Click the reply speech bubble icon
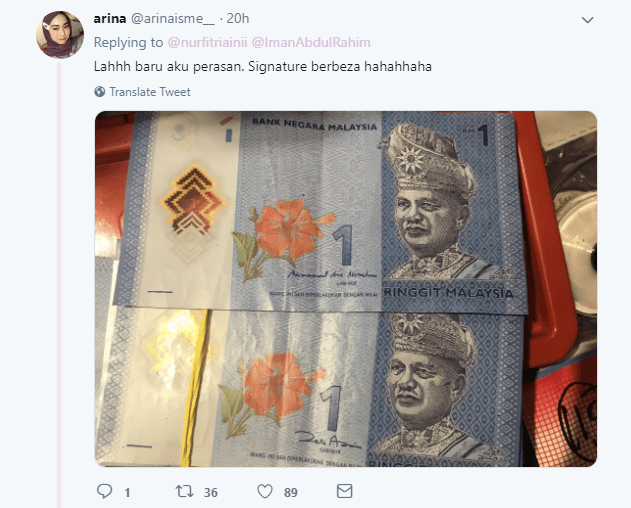This screenshot has width=631, height=508. tap(105, 491)
